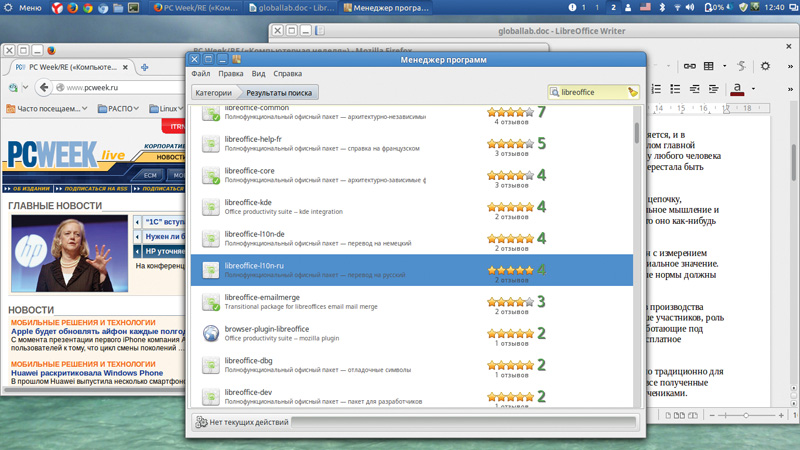
Task: Click the Firefox back button
Action: pos(44,87)
